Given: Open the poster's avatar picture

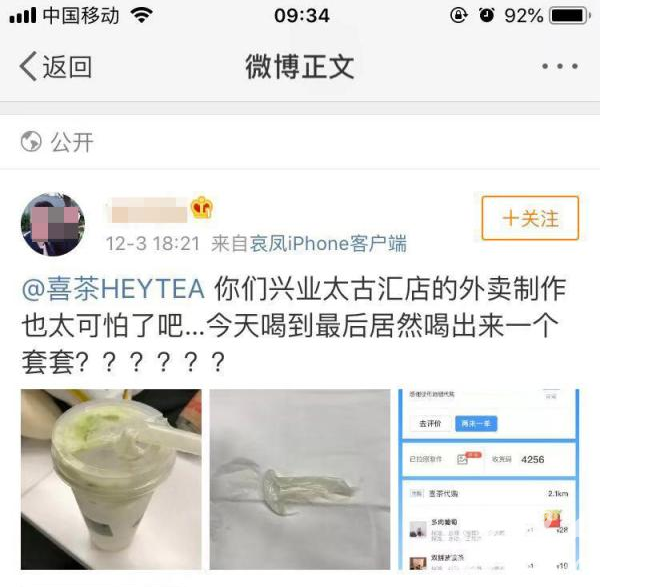Looking at the screenshot, I should [x=53, y=224].
